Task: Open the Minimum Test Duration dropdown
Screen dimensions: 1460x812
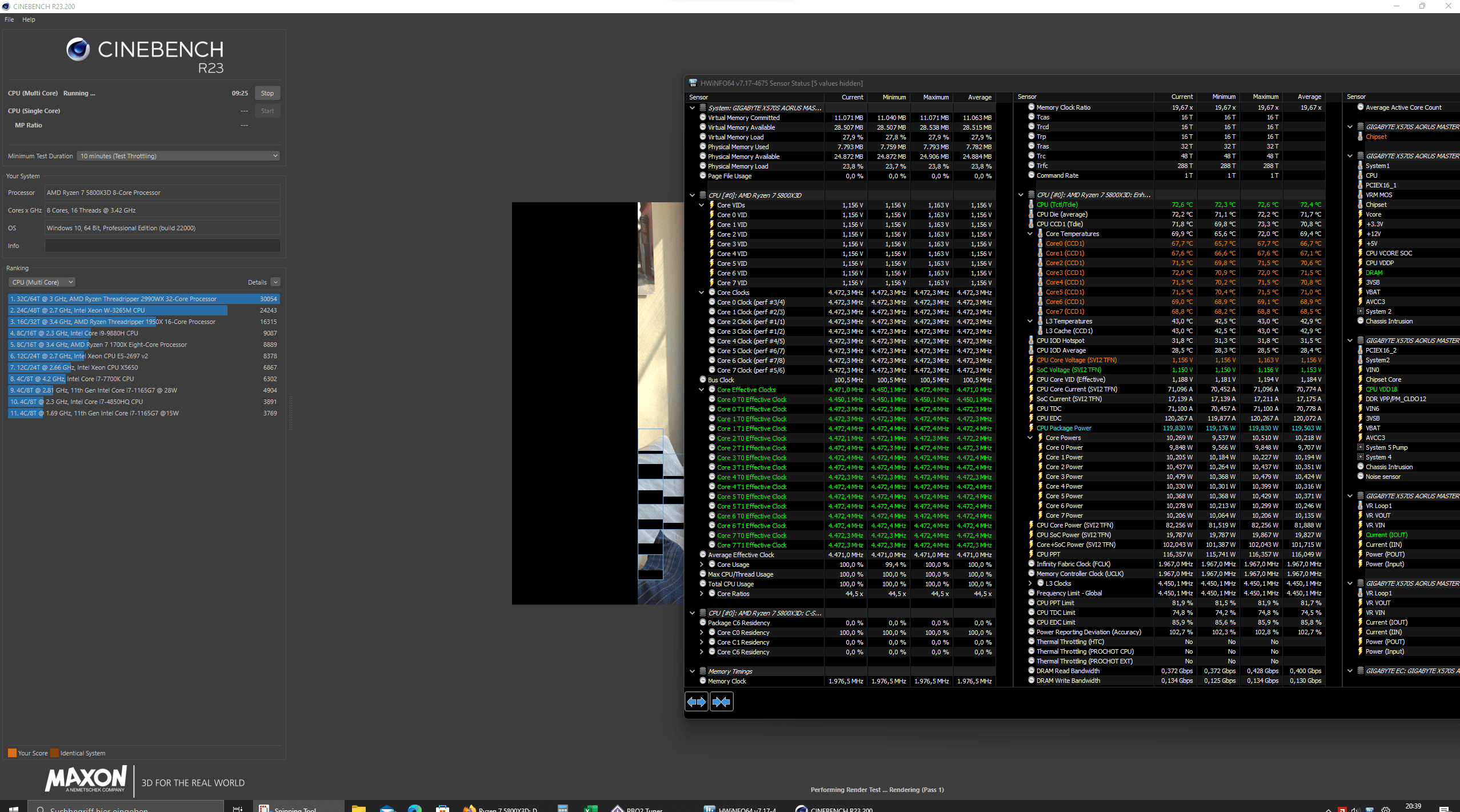Action: point(178,156)
